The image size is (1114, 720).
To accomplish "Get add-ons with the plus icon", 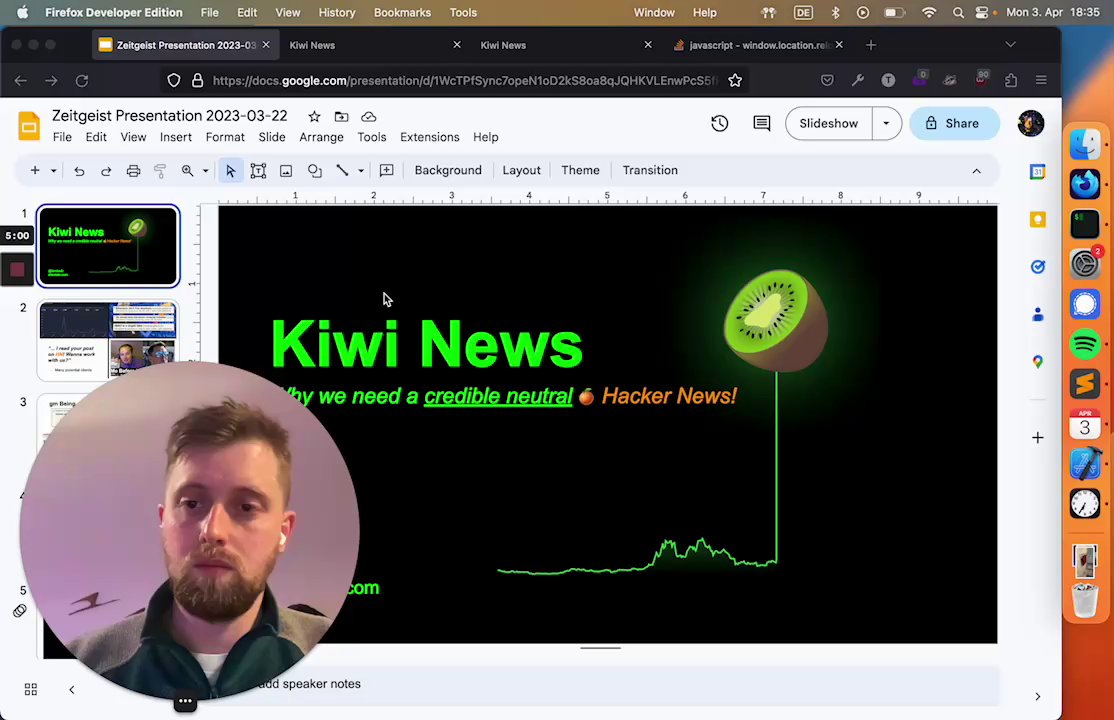I will click(1037, 438).
